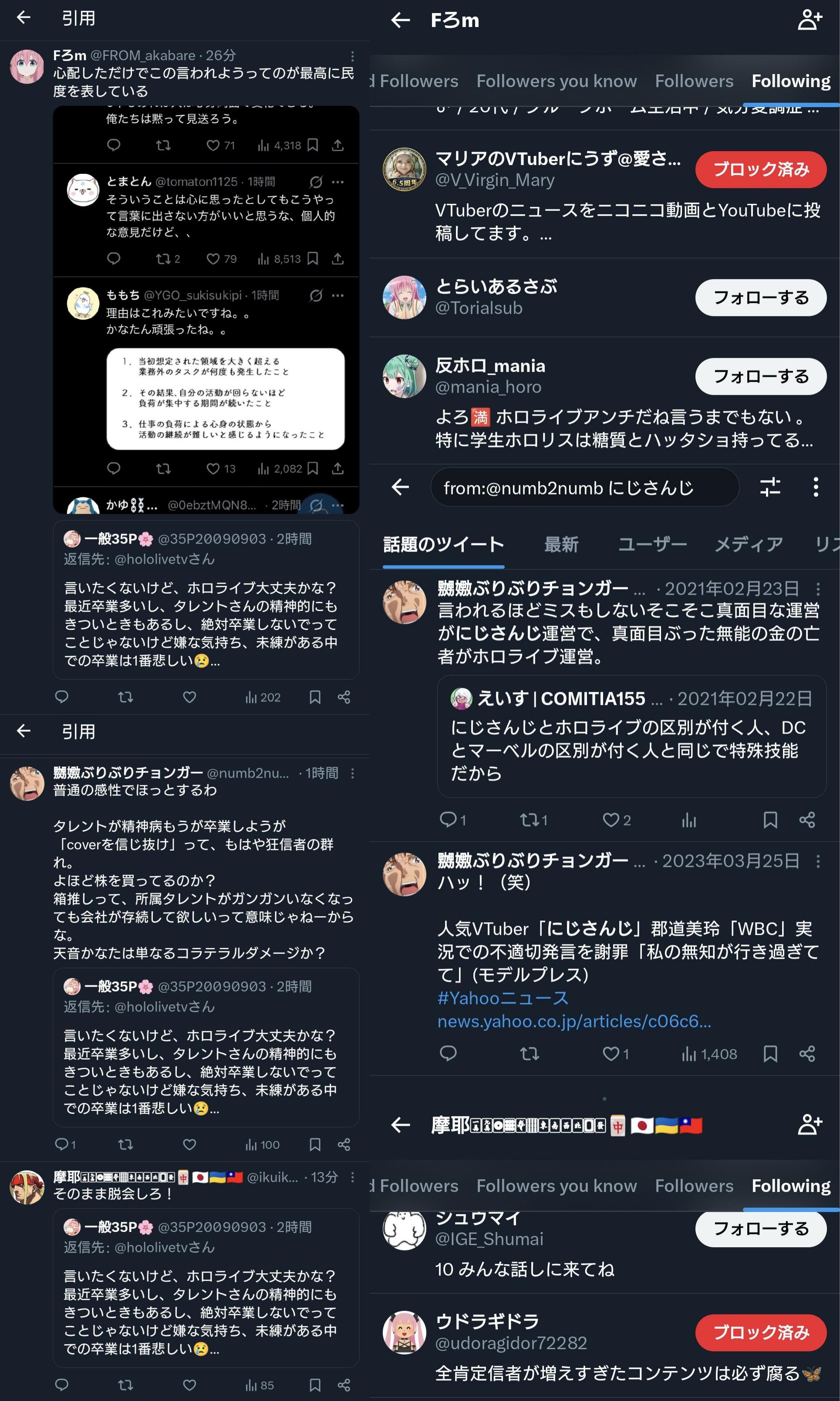The width and height of the screenshot is (840, 1401).
Task: Open the three-dot menu next to search box
Action: pyautogui.click(x=816, y=487)
